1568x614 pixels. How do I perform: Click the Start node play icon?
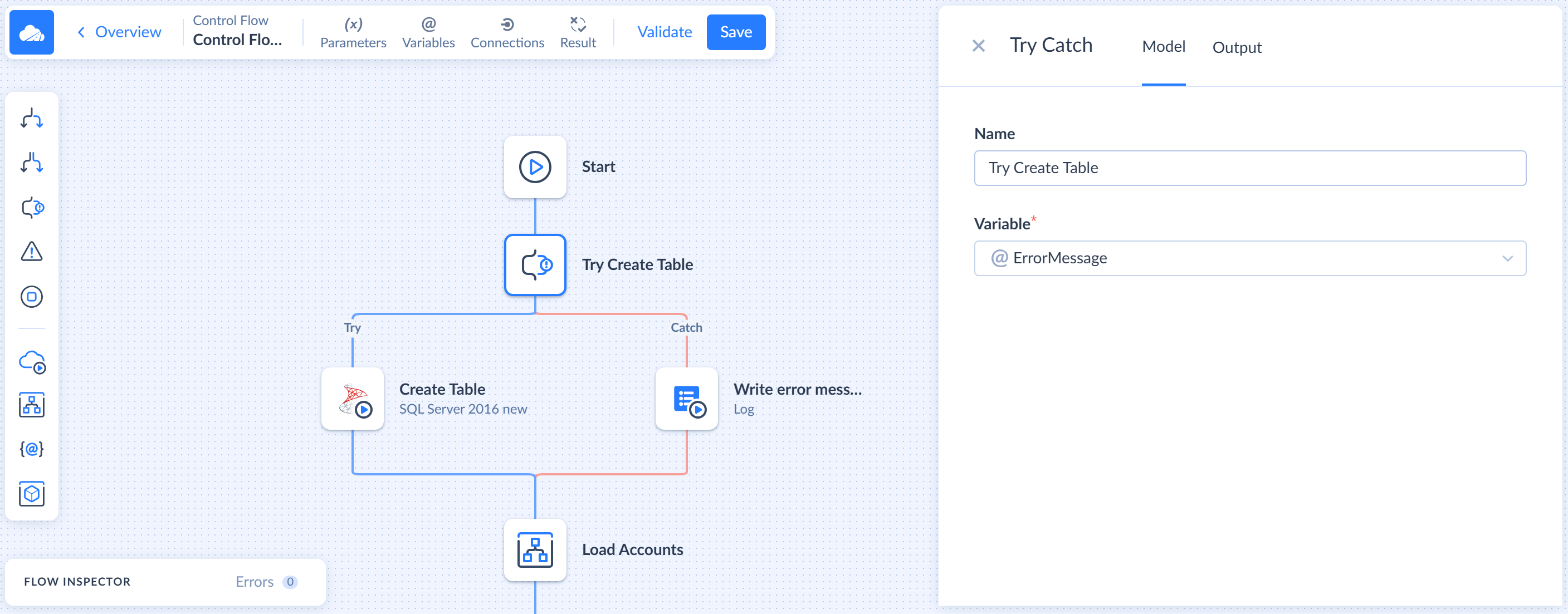(534, 166)
